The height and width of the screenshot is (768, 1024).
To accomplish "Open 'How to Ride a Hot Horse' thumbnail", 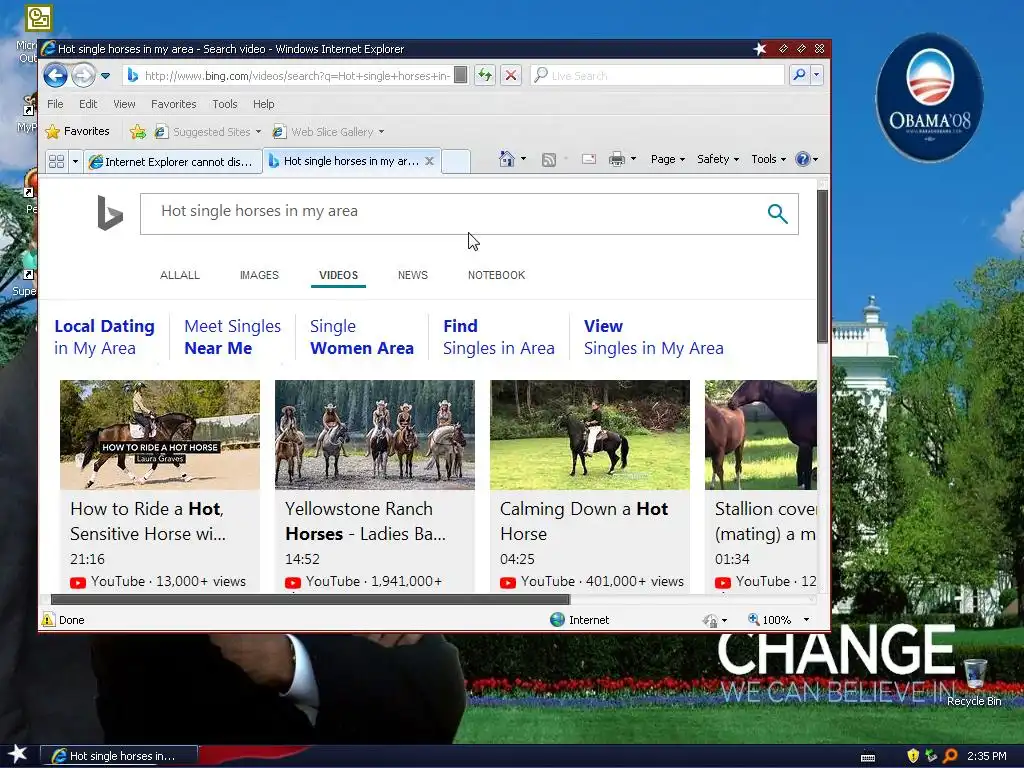I will coord(160,435).
